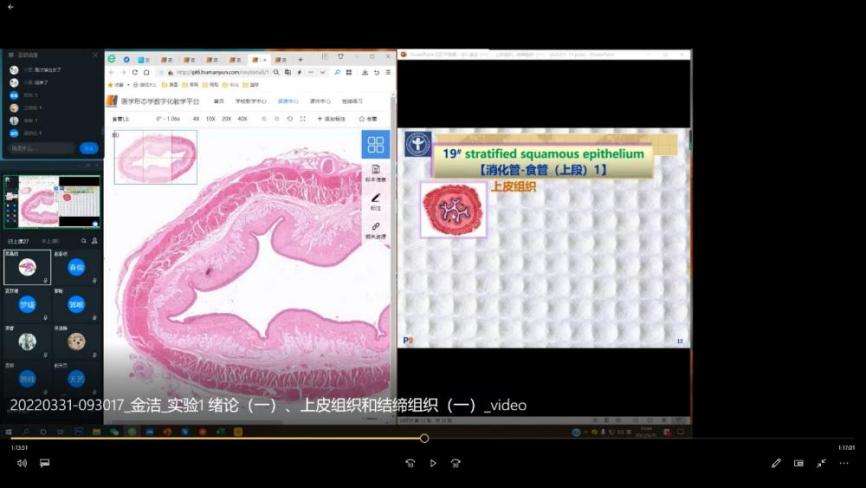Image resolution: width=866 pixels, height=488 pixels.
Task: Select the 40X magnification option
Action: [x=242, y=118]
